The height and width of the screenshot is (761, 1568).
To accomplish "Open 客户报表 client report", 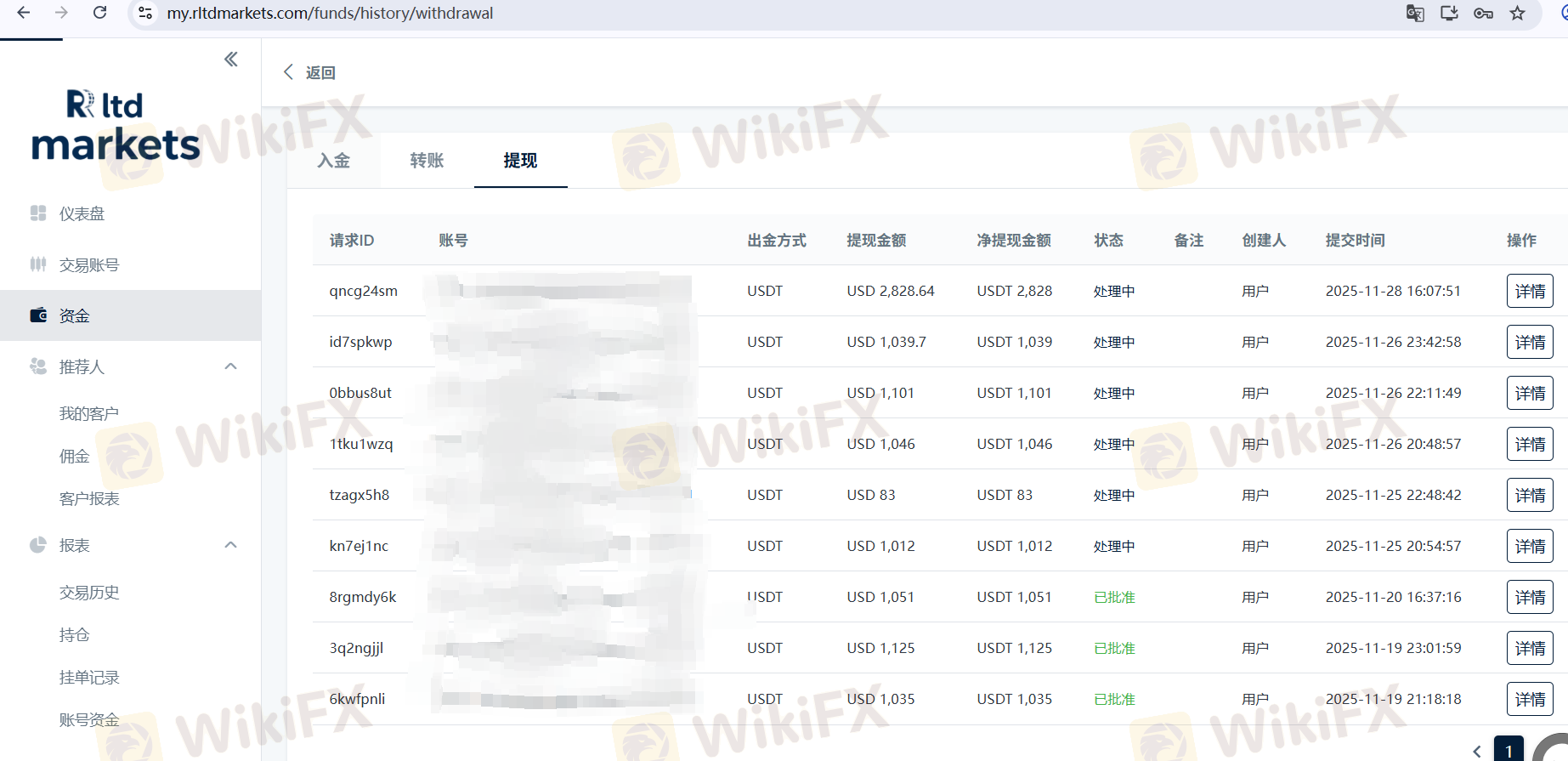I will click(x=89, y=498).
